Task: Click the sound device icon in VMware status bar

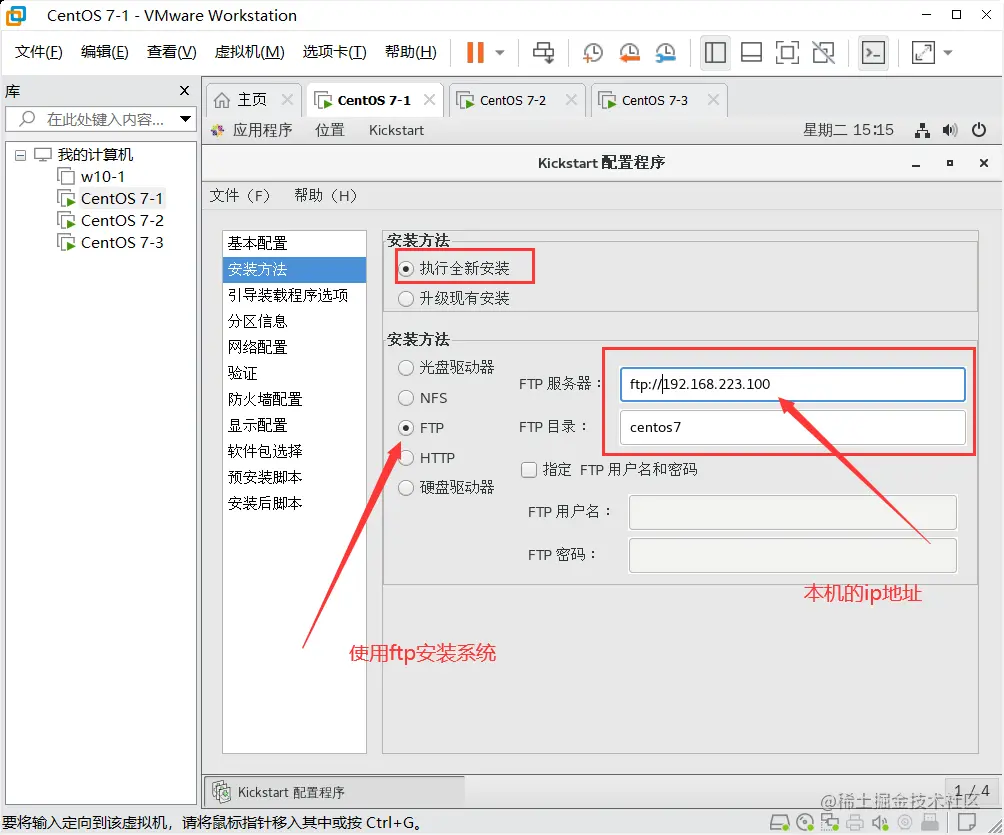Action: click(881, 822)
